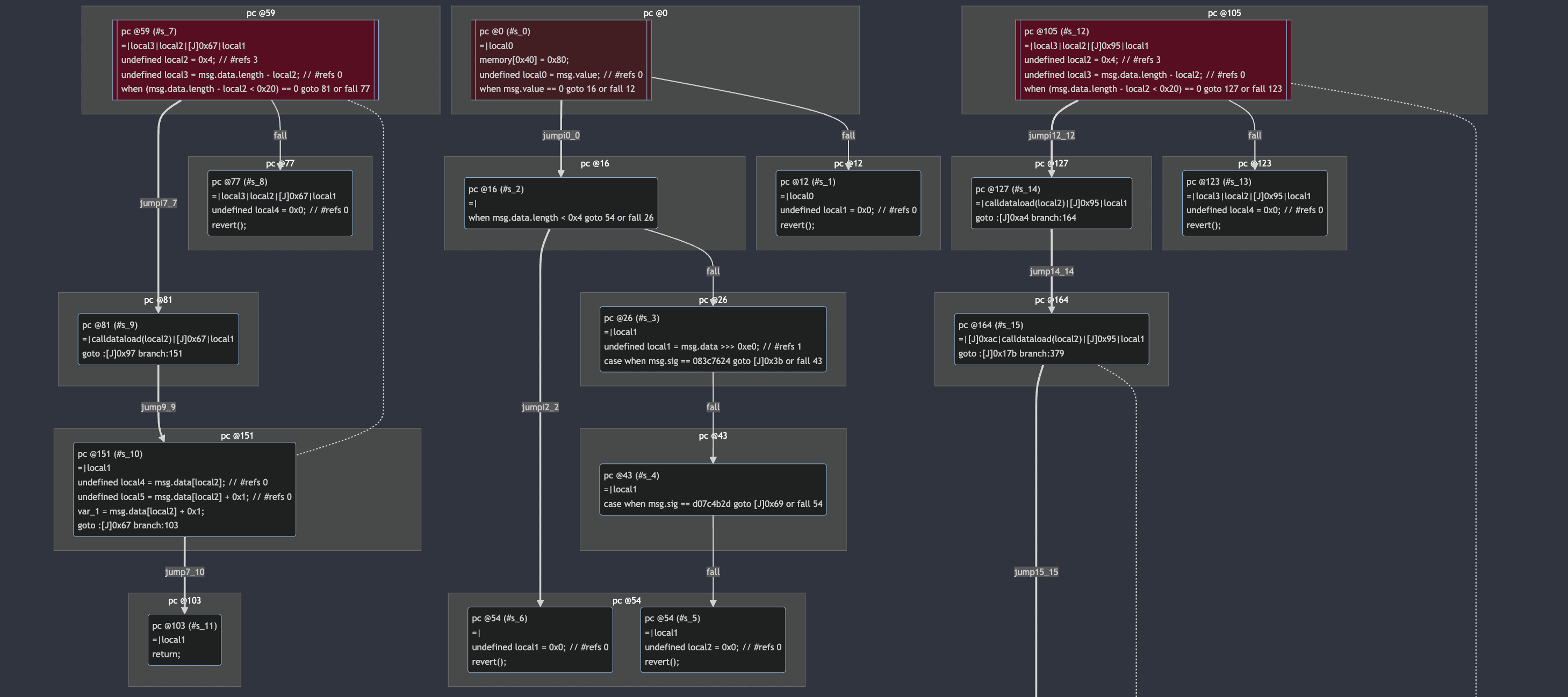
Task: Click the jumpi0_0 edge label
Action: point(560,135)
